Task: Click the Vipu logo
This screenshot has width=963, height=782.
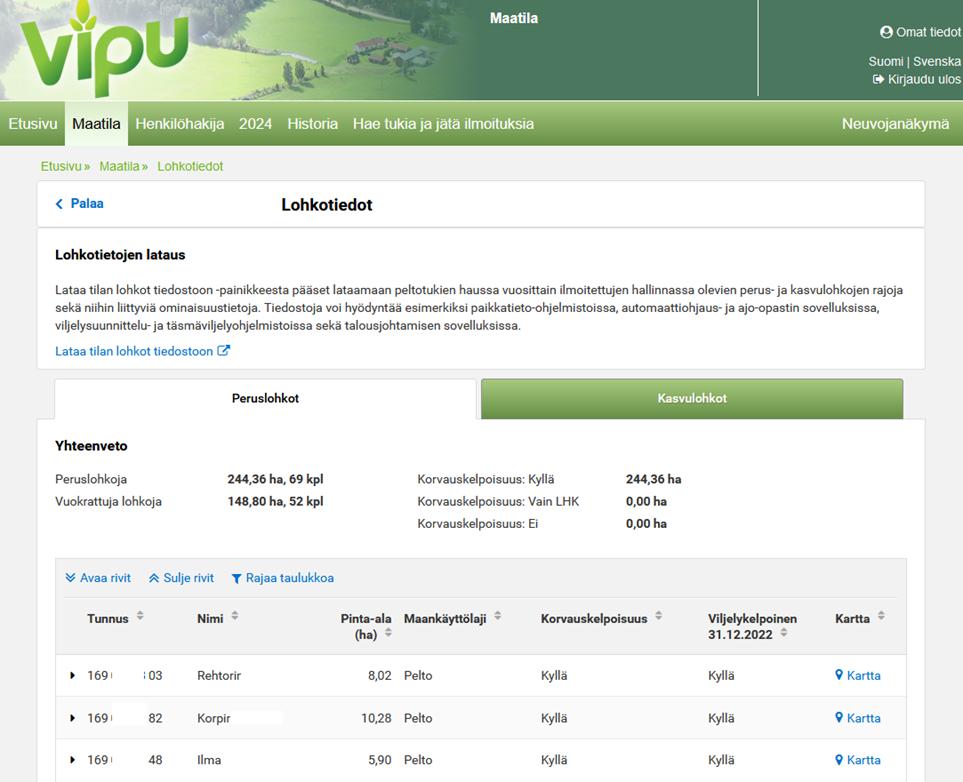Action: [x=103, y=50]
